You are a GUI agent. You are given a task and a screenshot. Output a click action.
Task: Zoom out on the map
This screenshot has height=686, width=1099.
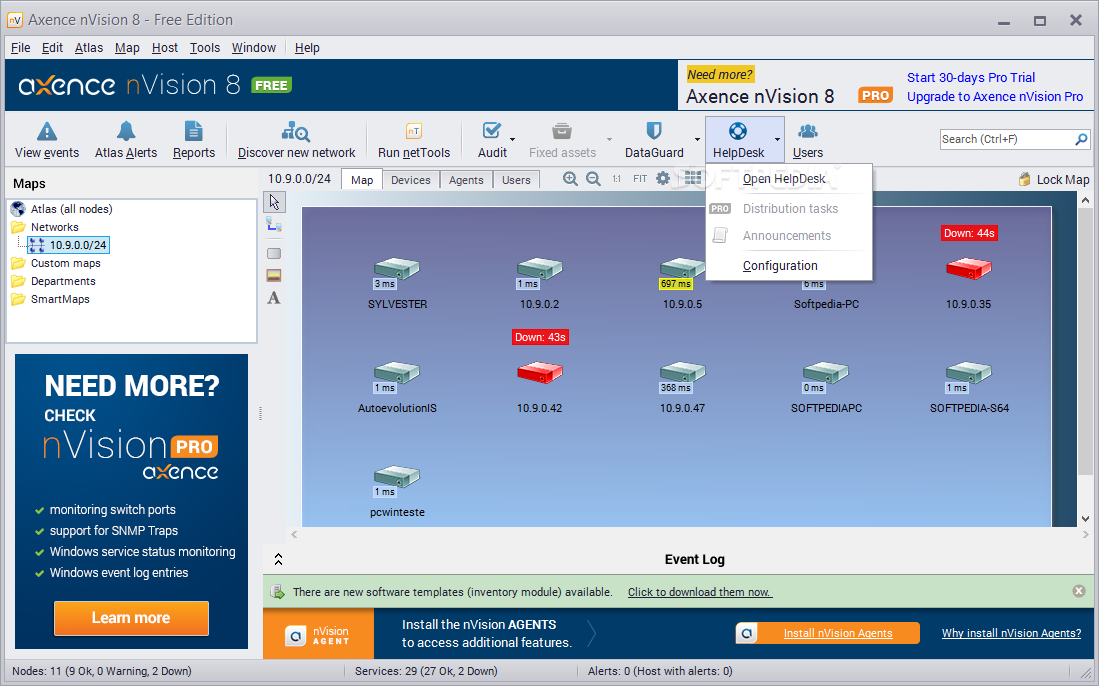[x=593, y=179]
